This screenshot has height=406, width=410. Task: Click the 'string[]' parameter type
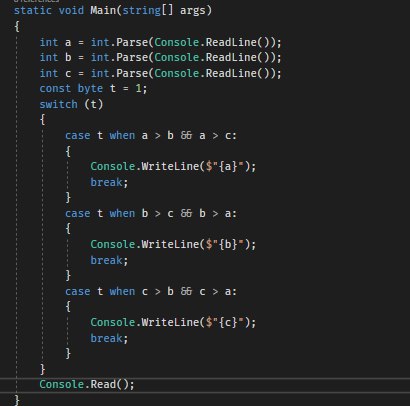(x=148, y=10)
